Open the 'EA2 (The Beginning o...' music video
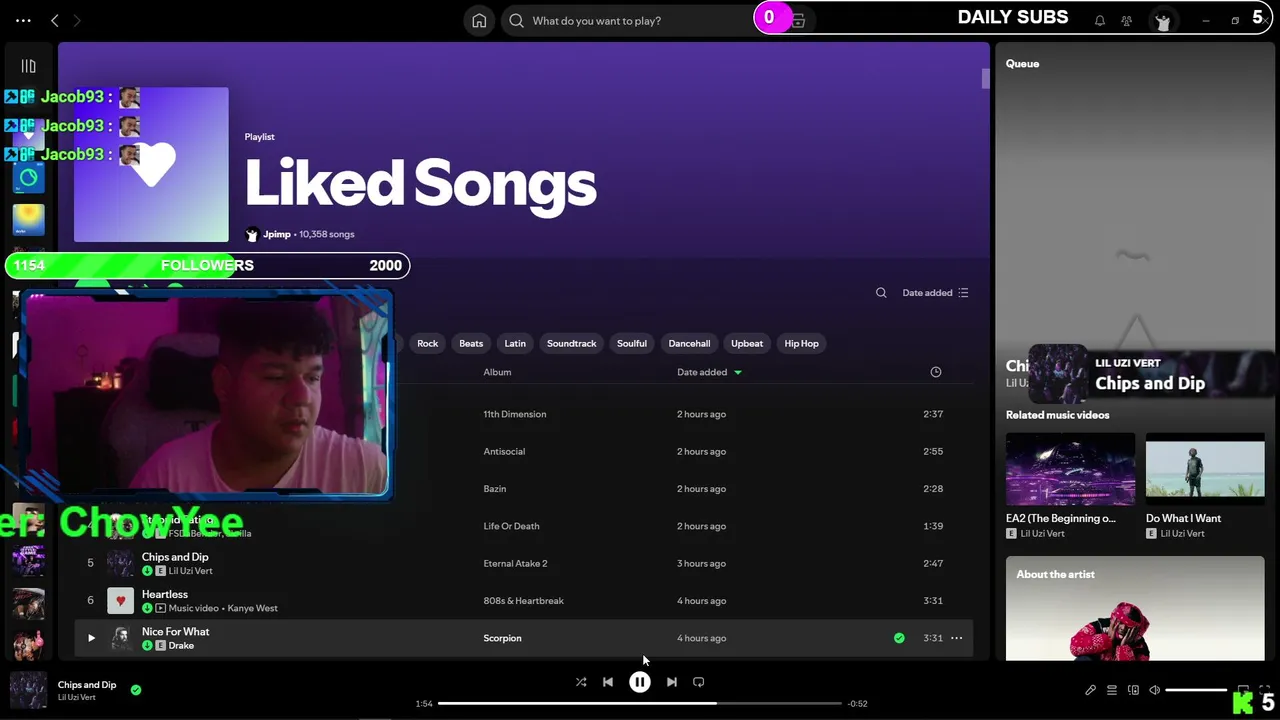Image resolution: width=1280 pixels, height=720 pixels. pos(1070,486)
